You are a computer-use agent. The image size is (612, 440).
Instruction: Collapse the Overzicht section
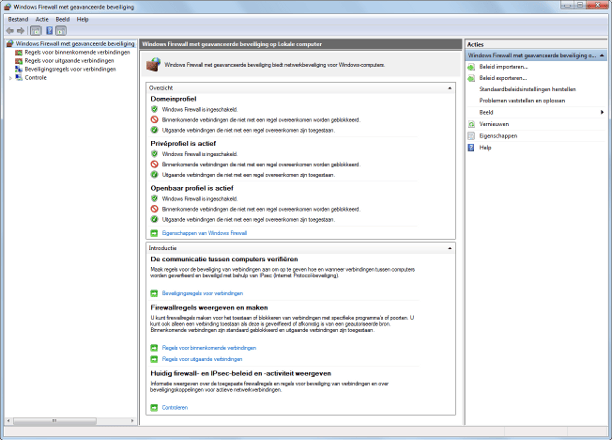[450, 88]
